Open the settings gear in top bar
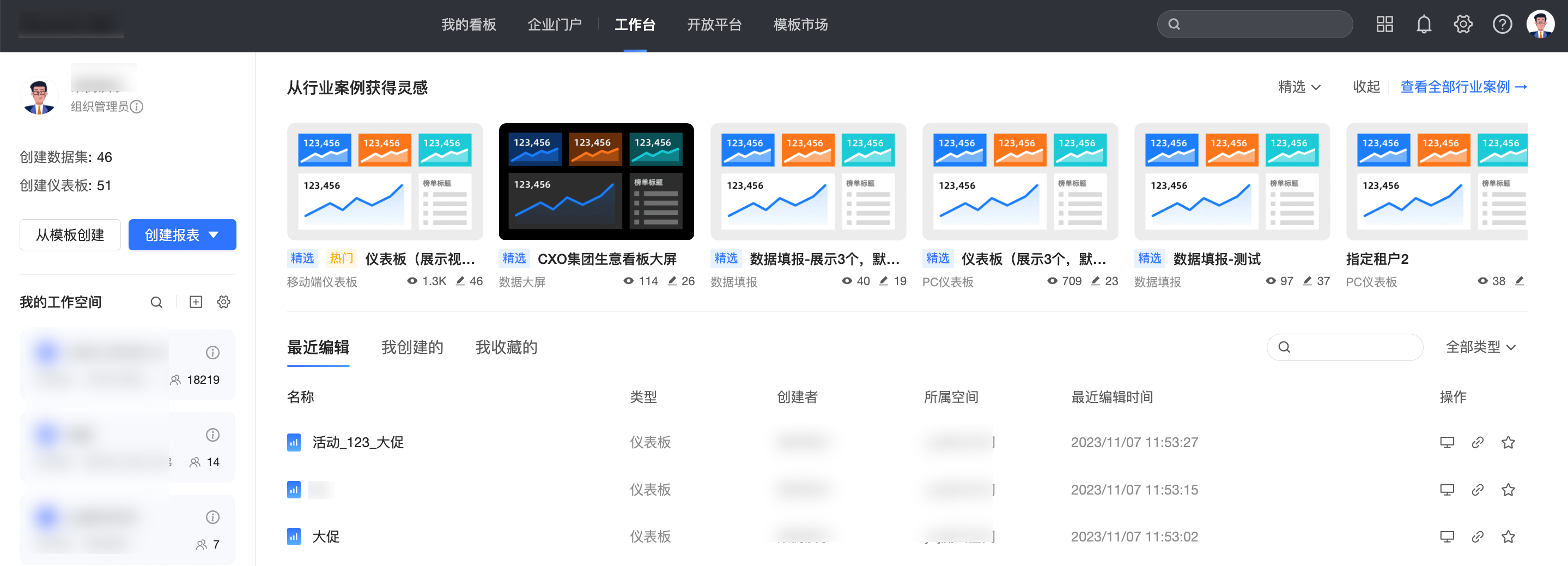Image resolution: width=1568 pixels, height=566 pixels. 1463,25
